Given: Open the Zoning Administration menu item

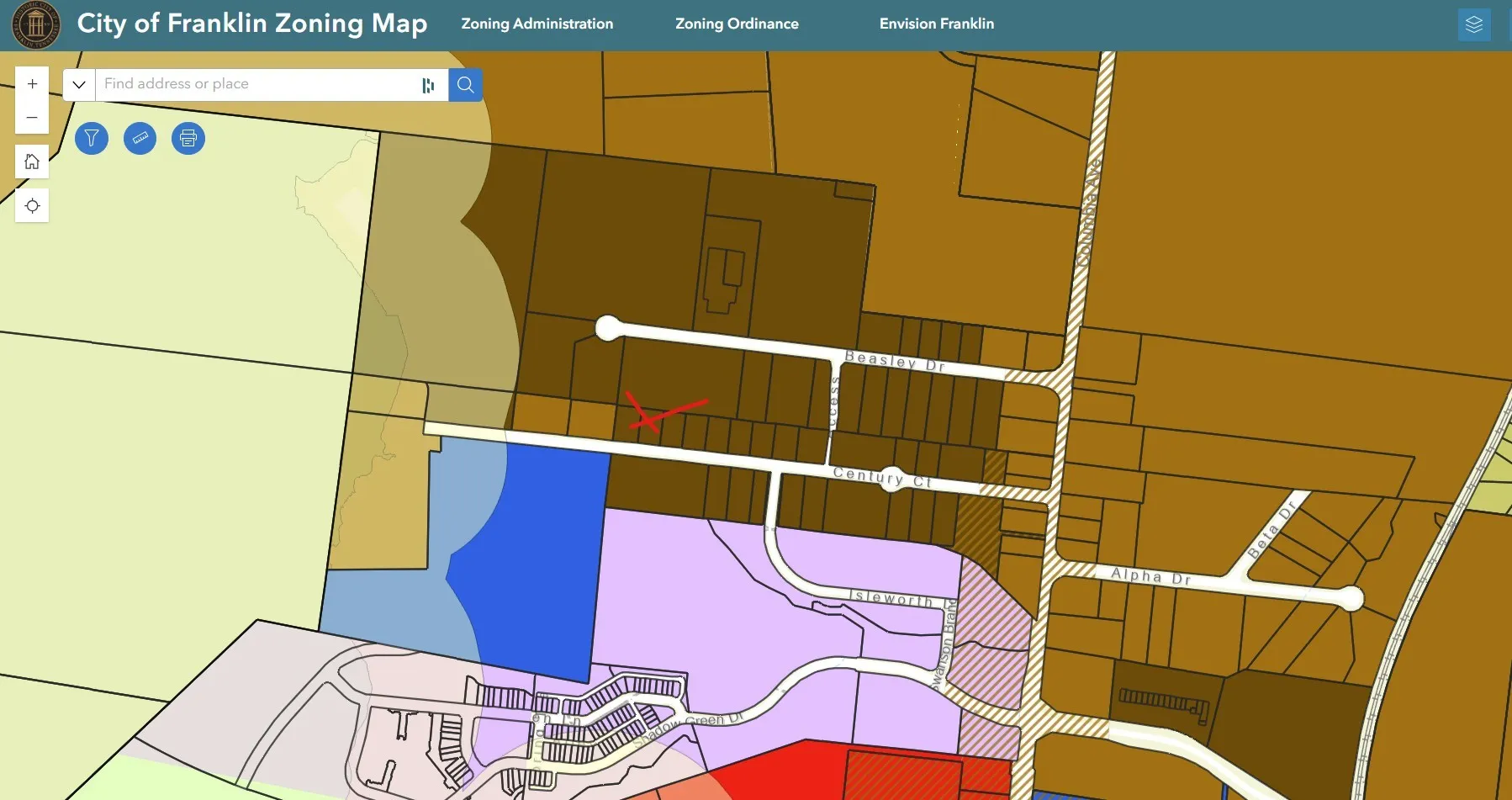Looking at the screenshot, I should (537, 24).
